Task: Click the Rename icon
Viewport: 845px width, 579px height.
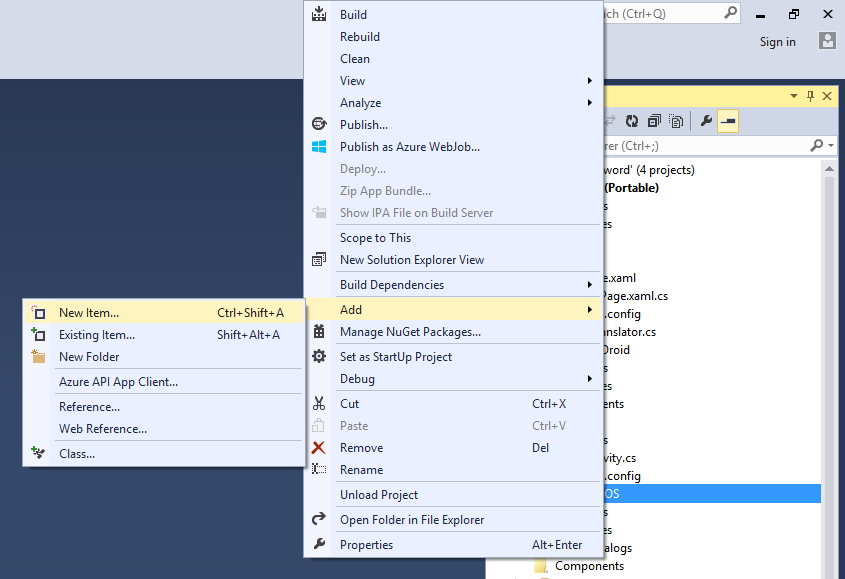Action: [x=319, y=470]
